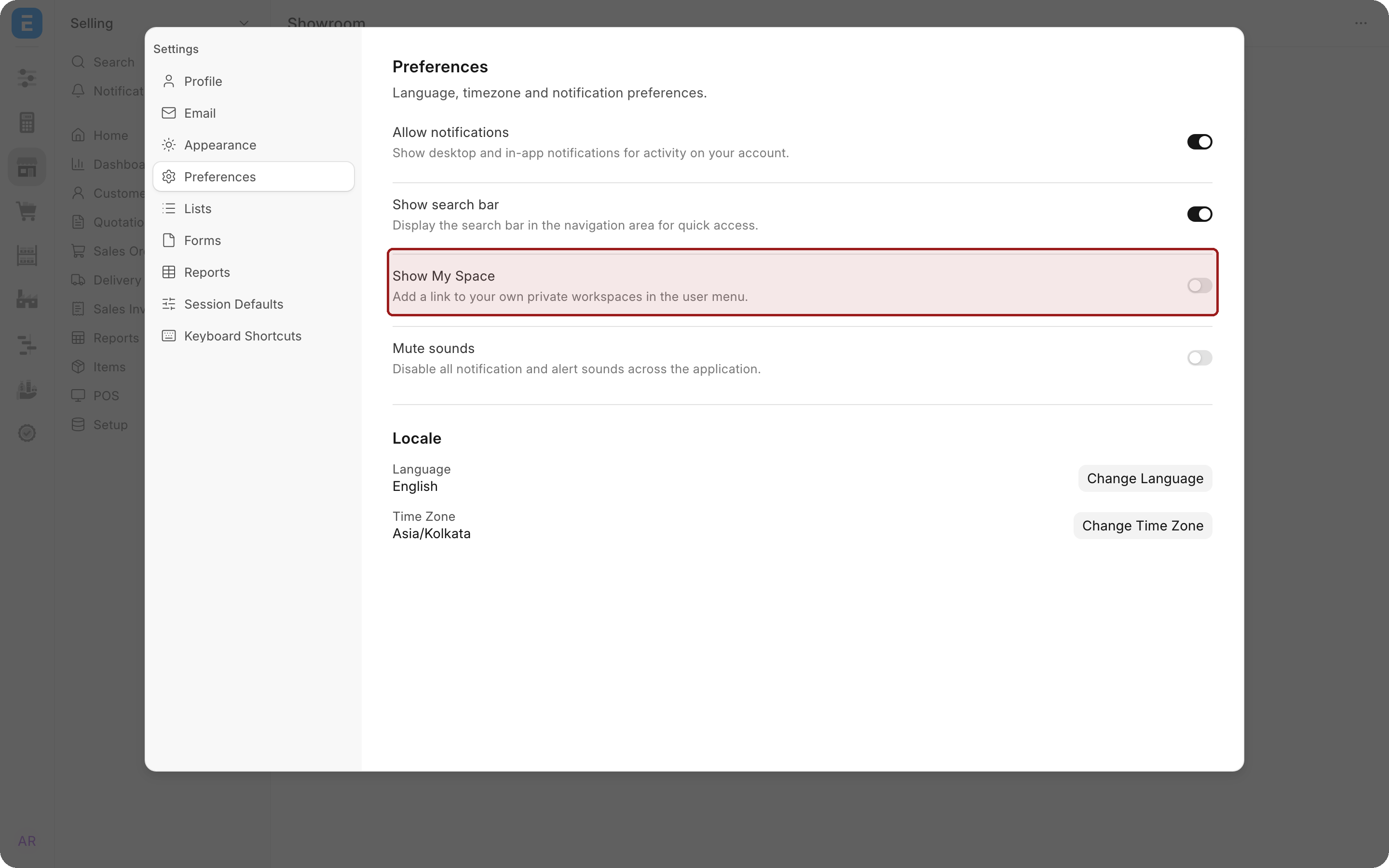This screenshot has height=868, width=1389.
Task: View Keyboard Shortcuts settings
Action: (x=253, y=336)
